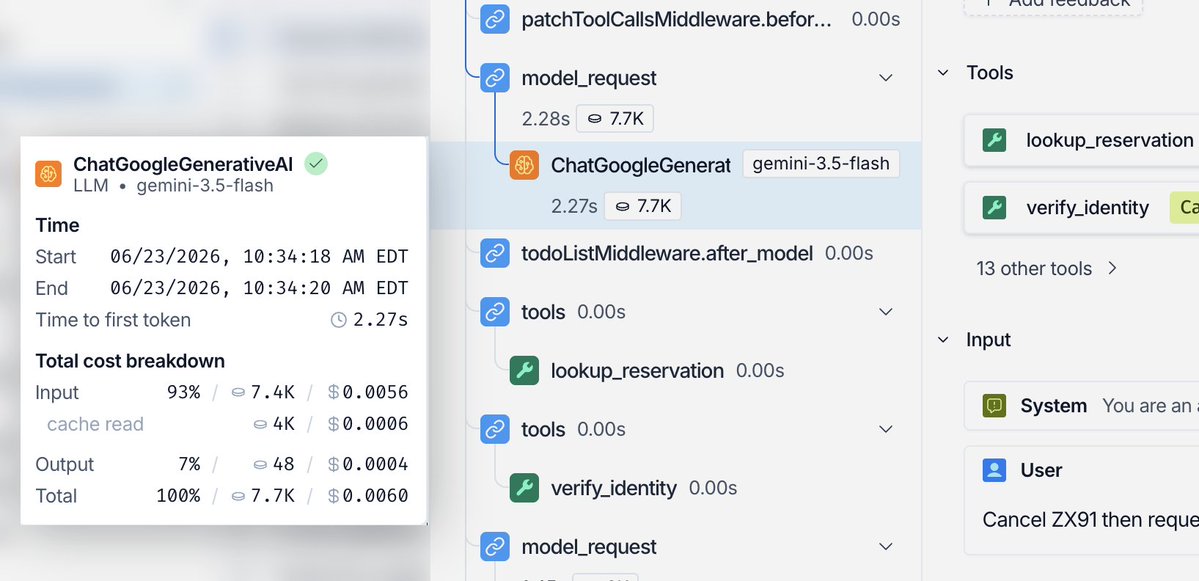Click the green success checkmark in popup
This screenshot has width=1199, height=581.
coord(316,164)
